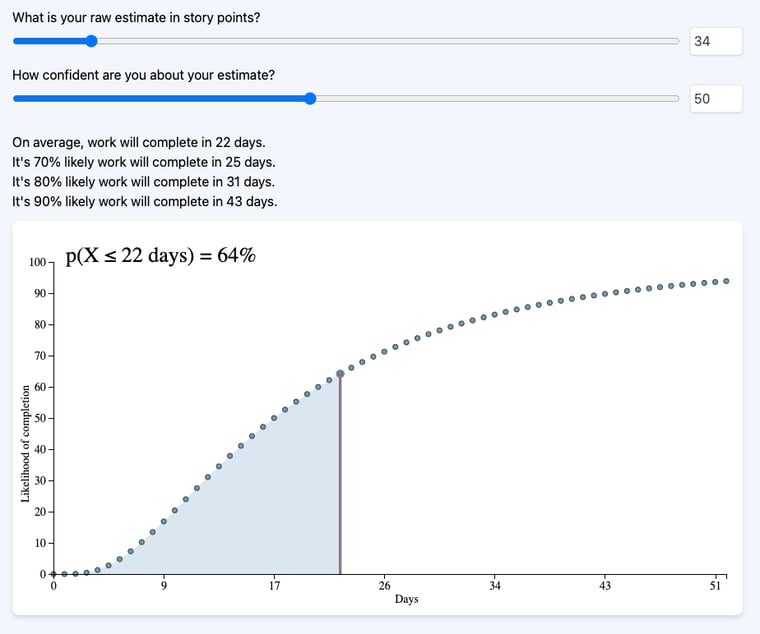Click the story points slider handle
Image resolution: width=760 pixels, height=634 pixels.
[x=91, y=41]
